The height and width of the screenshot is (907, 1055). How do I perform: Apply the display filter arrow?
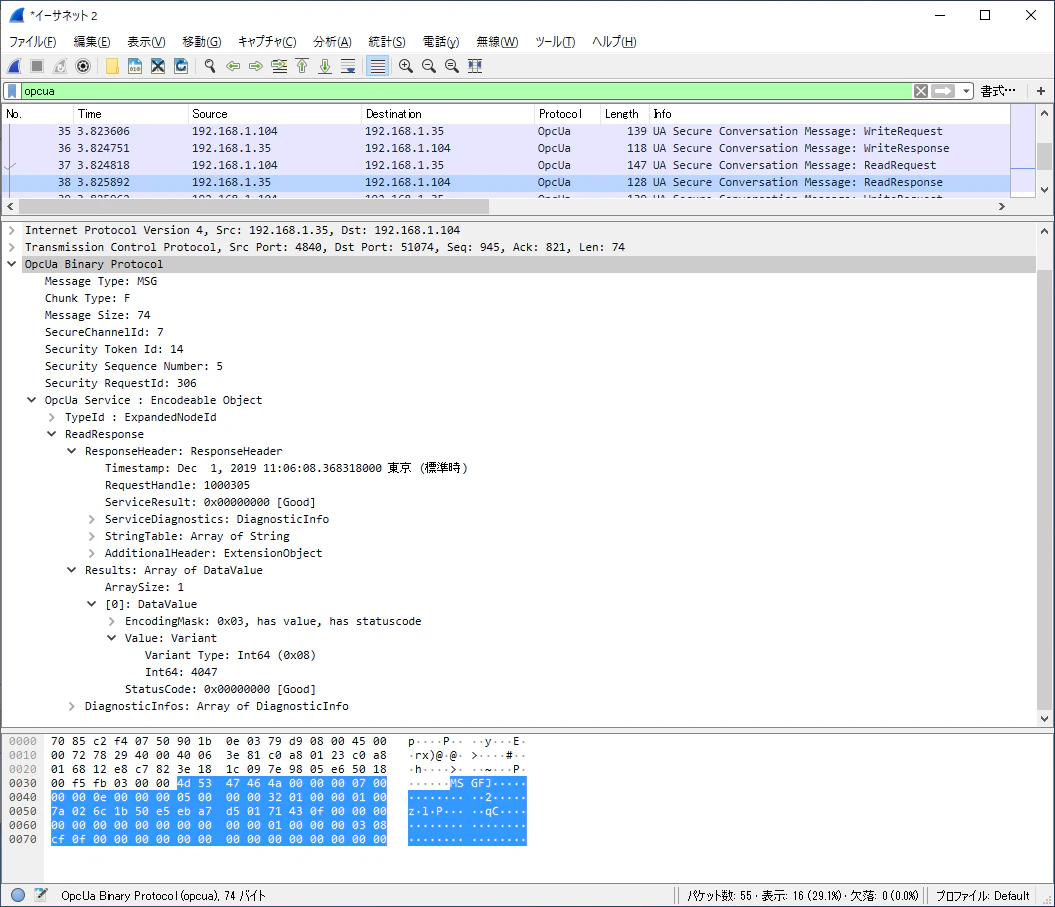pyautogui.click(x=943, y=91)
